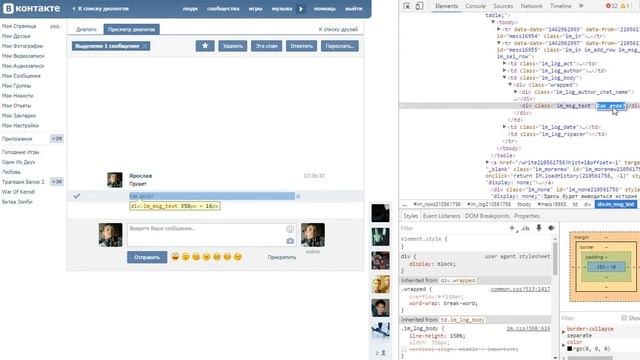Toggle the Show checkbox in Computed pane
640x360 pixels.
(624, 318)
